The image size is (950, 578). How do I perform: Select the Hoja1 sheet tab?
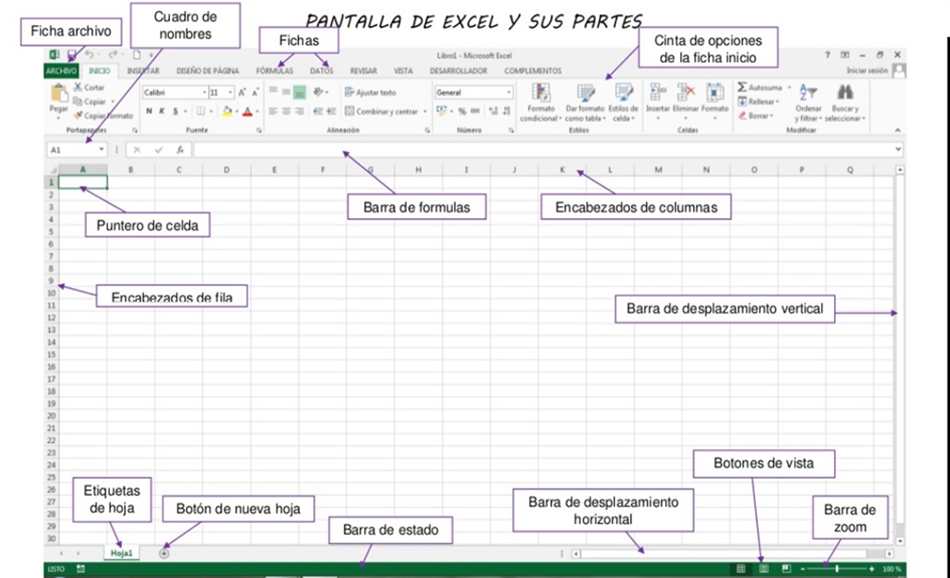point(121,553)
